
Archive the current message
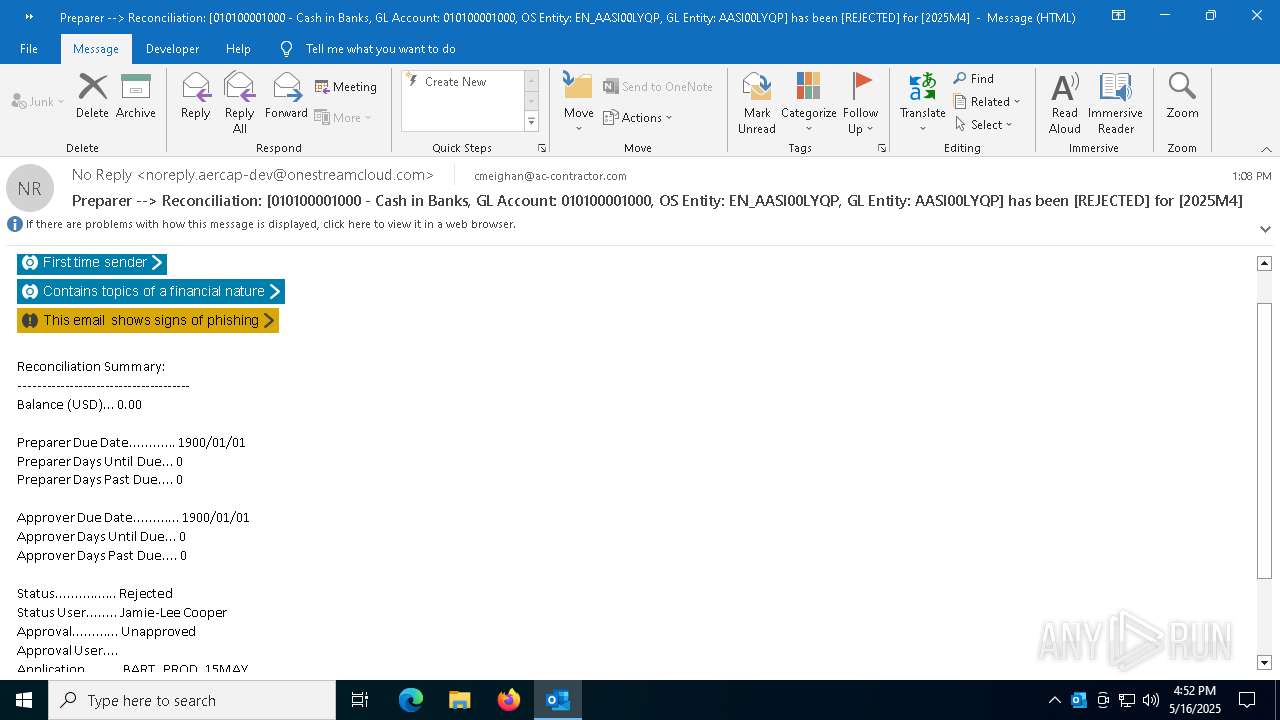coord(135,96)
